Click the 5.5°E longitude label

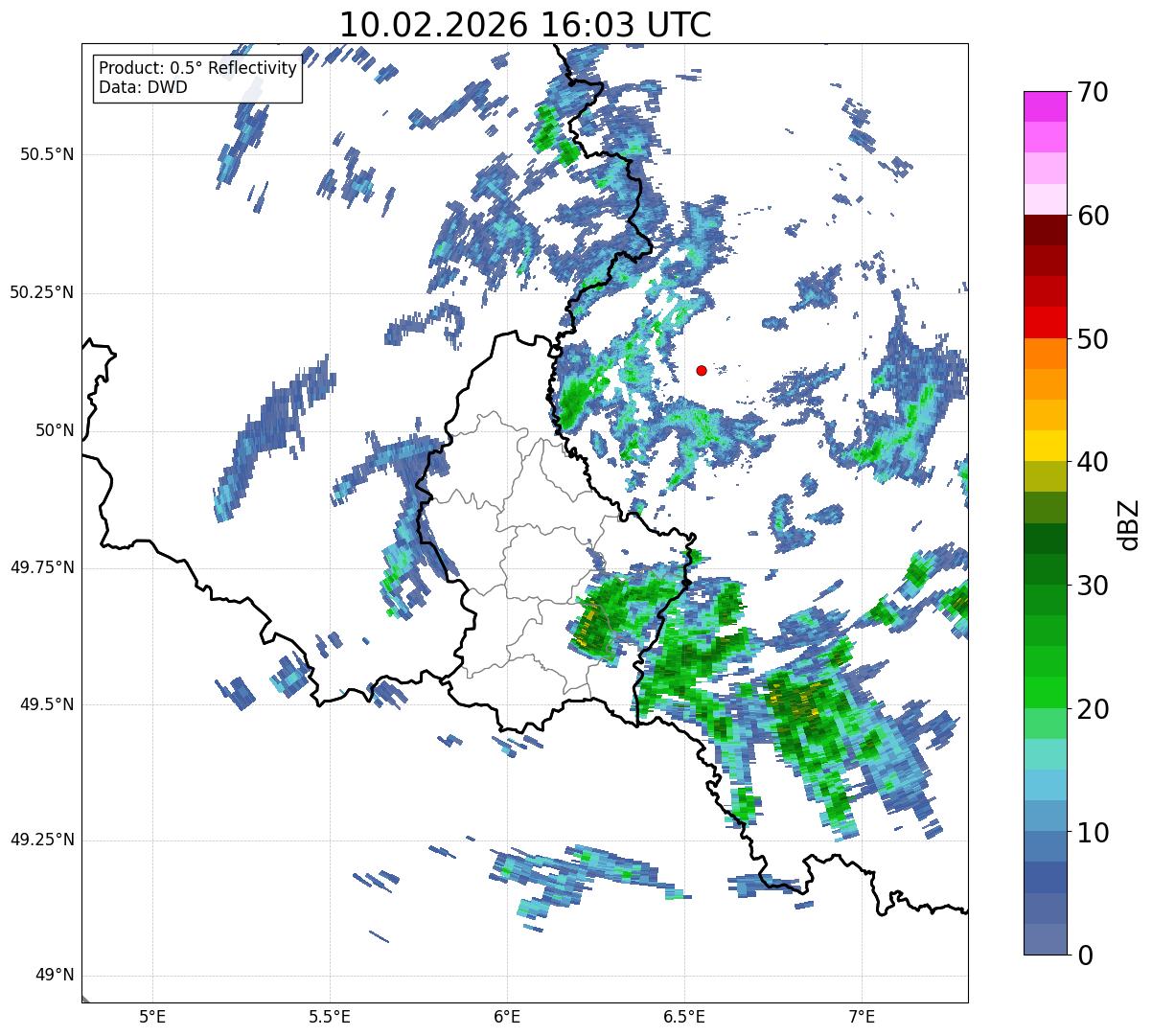click(x=330, y=1016)
